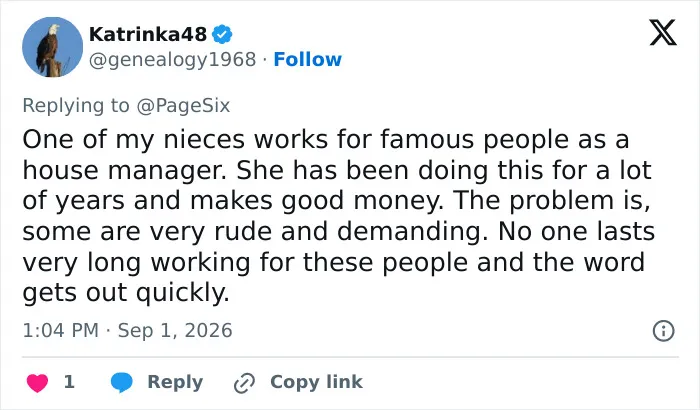Open the @genealogy1968 handle
Image resolution: width=700 pixels, height=410 pixels.
(x=173, y=59)
